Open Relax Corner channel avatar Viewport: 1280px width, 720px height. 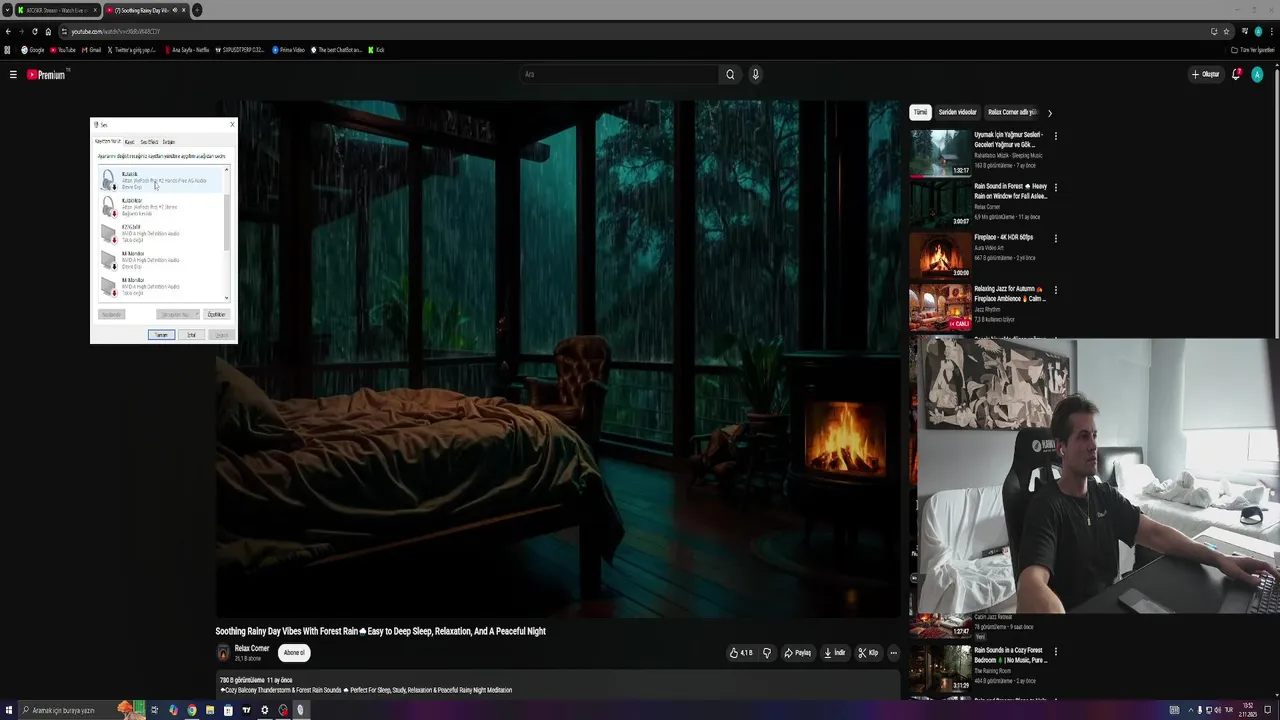point(224,653)
